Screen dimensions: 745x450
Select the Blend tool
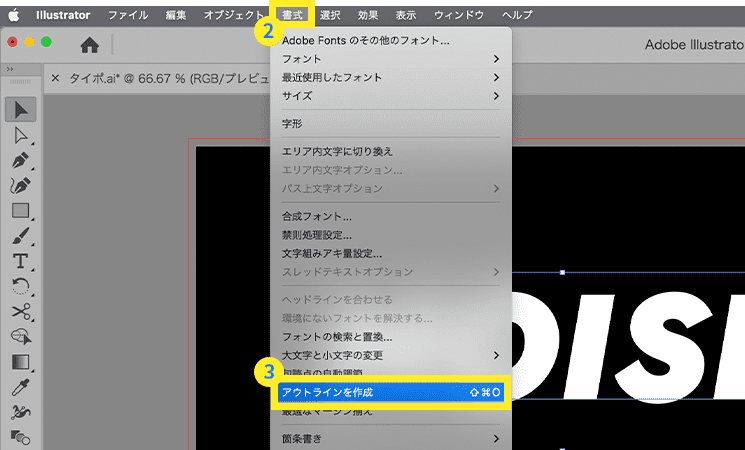tap(21, 437)
